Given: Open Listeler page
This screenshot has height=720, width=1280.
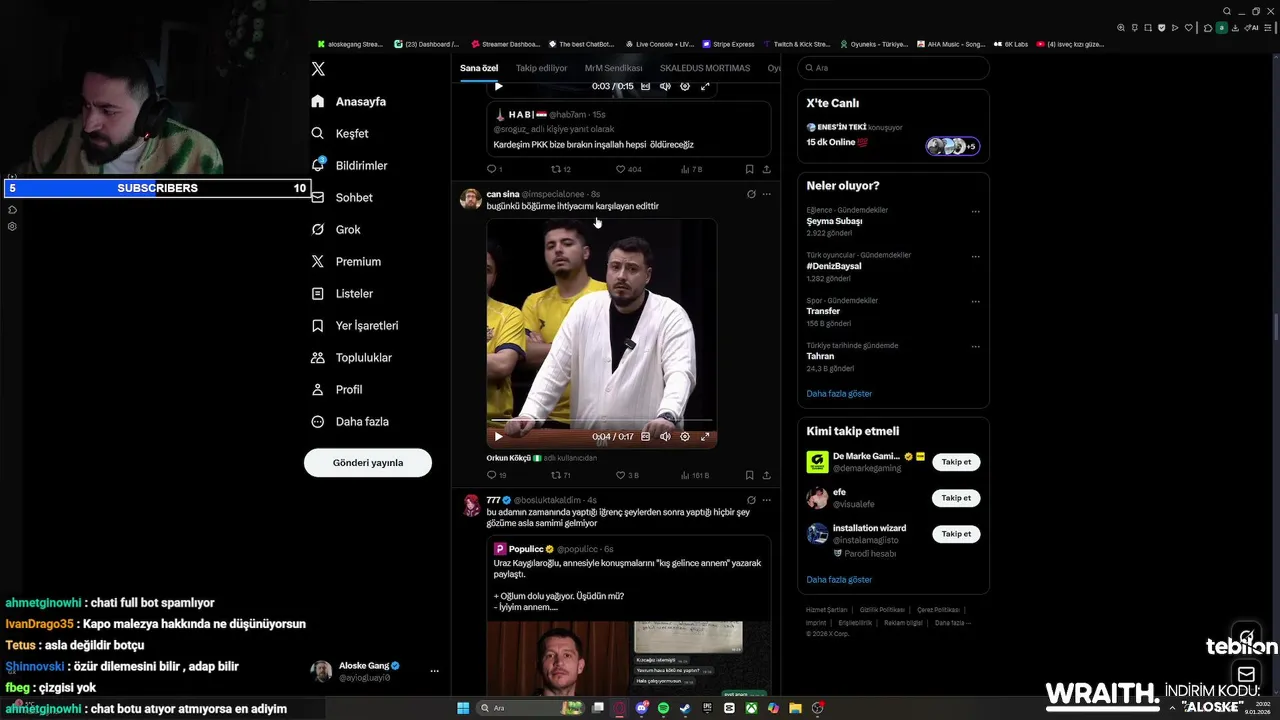Looking at the screenshot, I should point(342,293).
